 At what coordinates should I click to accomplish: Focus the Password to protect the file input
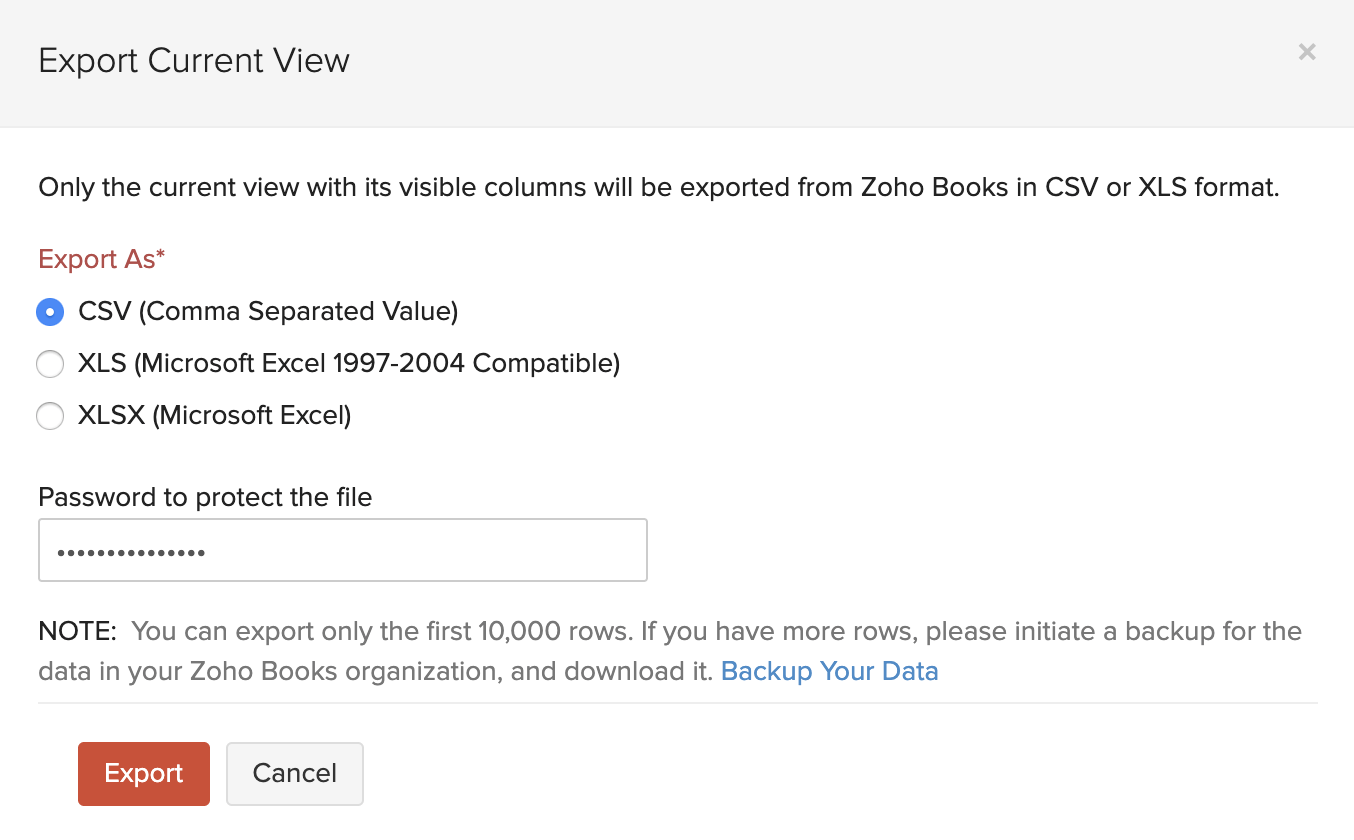(342, 549)
